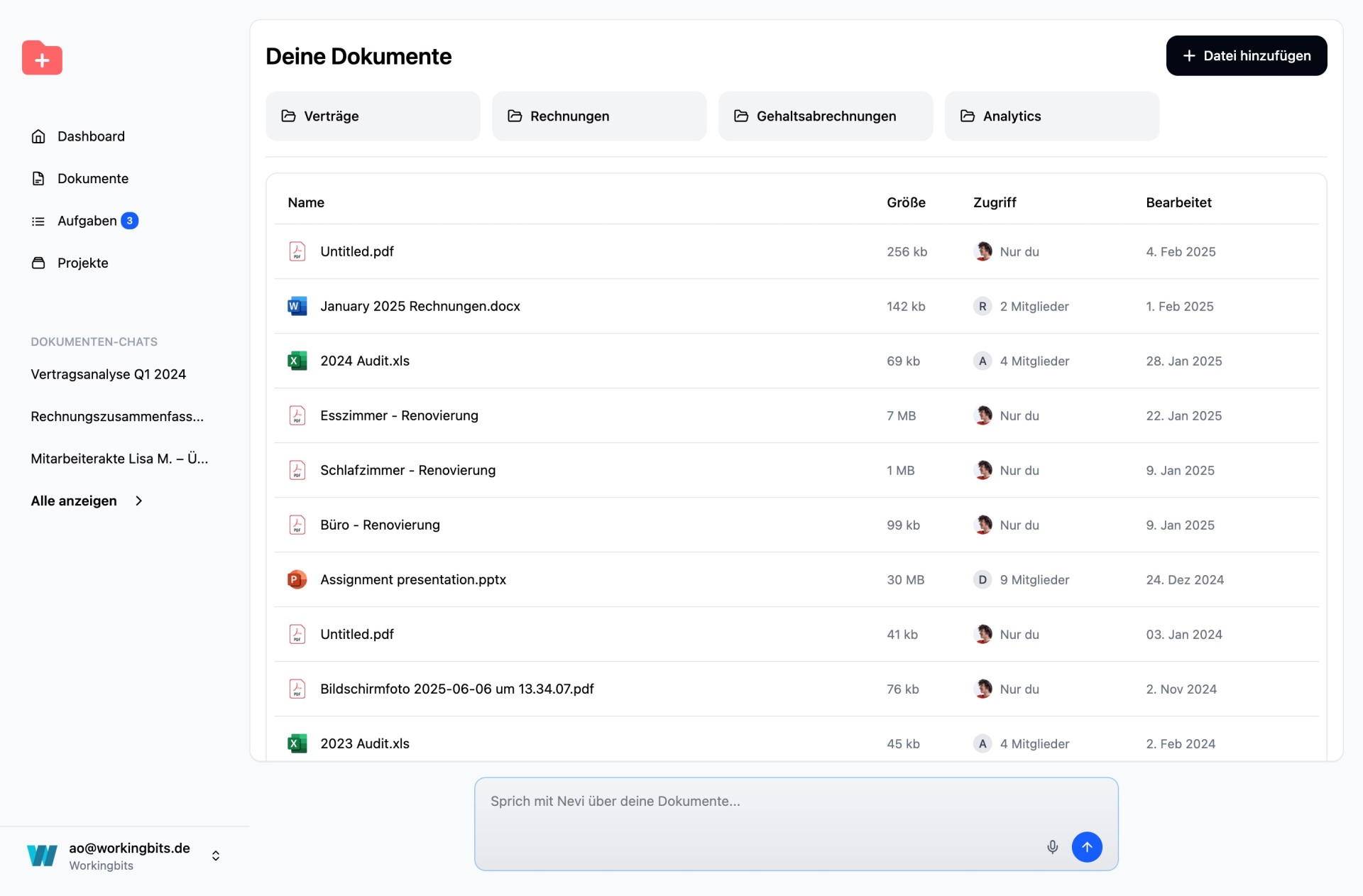Viewport: 1363px width, 896px height.
Task: Expand Alle anzeigen chevron arrow
Action: click(x=139, y=501)
